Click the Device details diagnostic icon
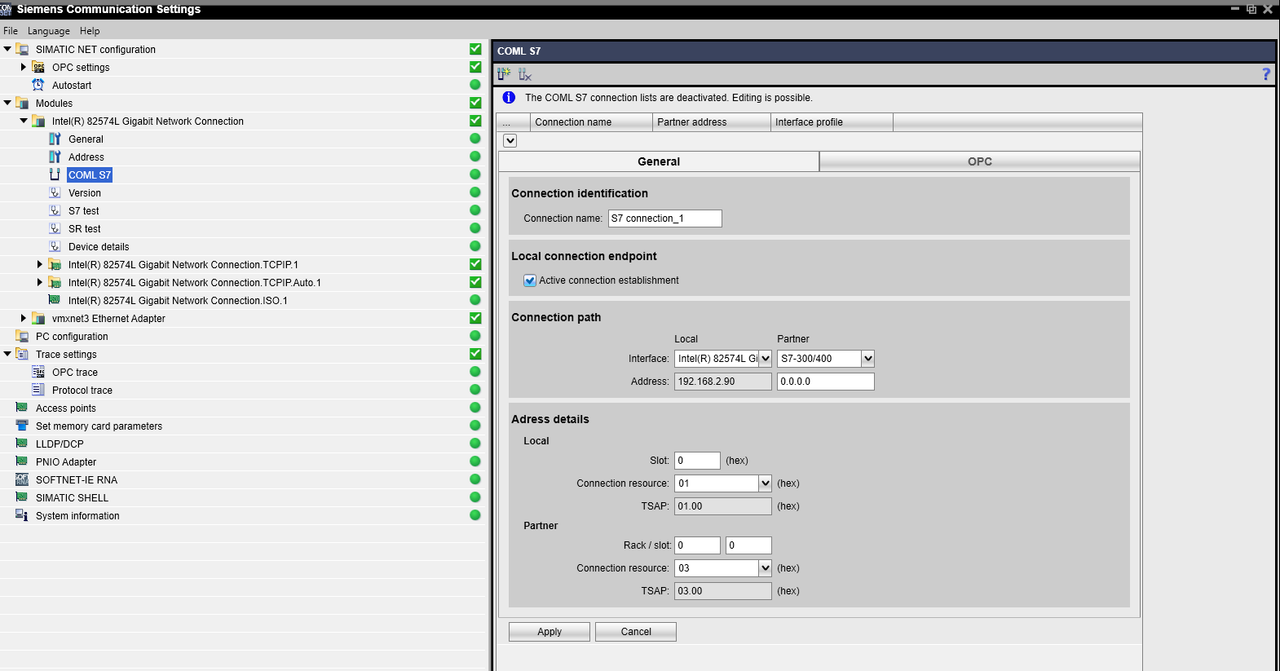The image size is (1280, 671). pyautogui.click(x=55, y=247)
